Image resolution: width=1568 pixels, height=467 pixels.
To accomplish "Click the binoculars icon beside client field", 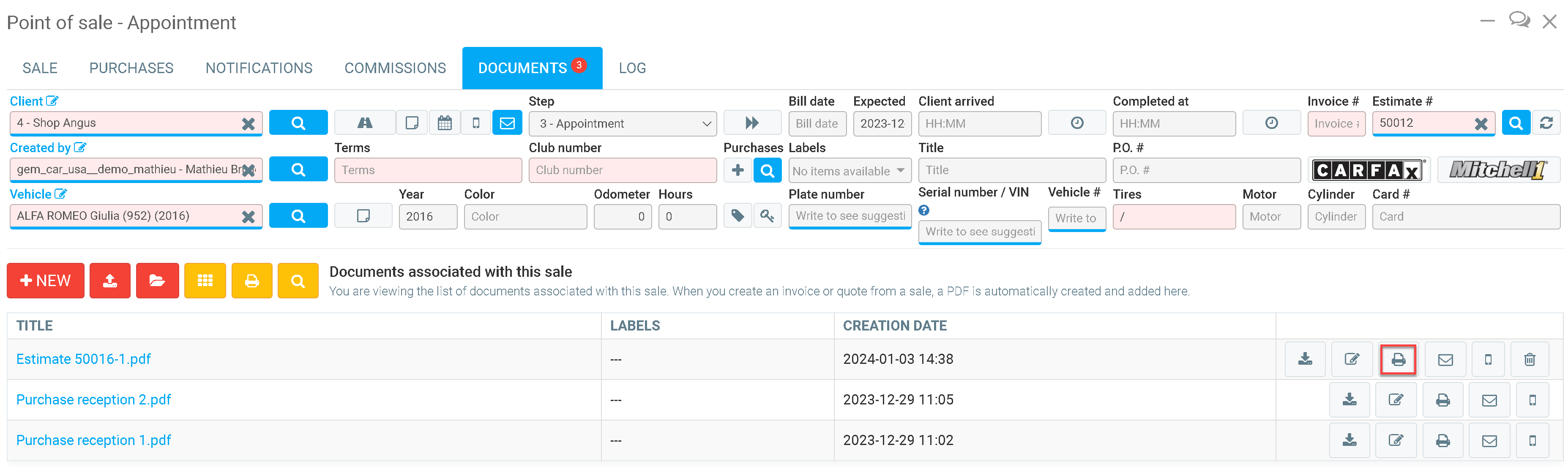I will pos(365,123).
